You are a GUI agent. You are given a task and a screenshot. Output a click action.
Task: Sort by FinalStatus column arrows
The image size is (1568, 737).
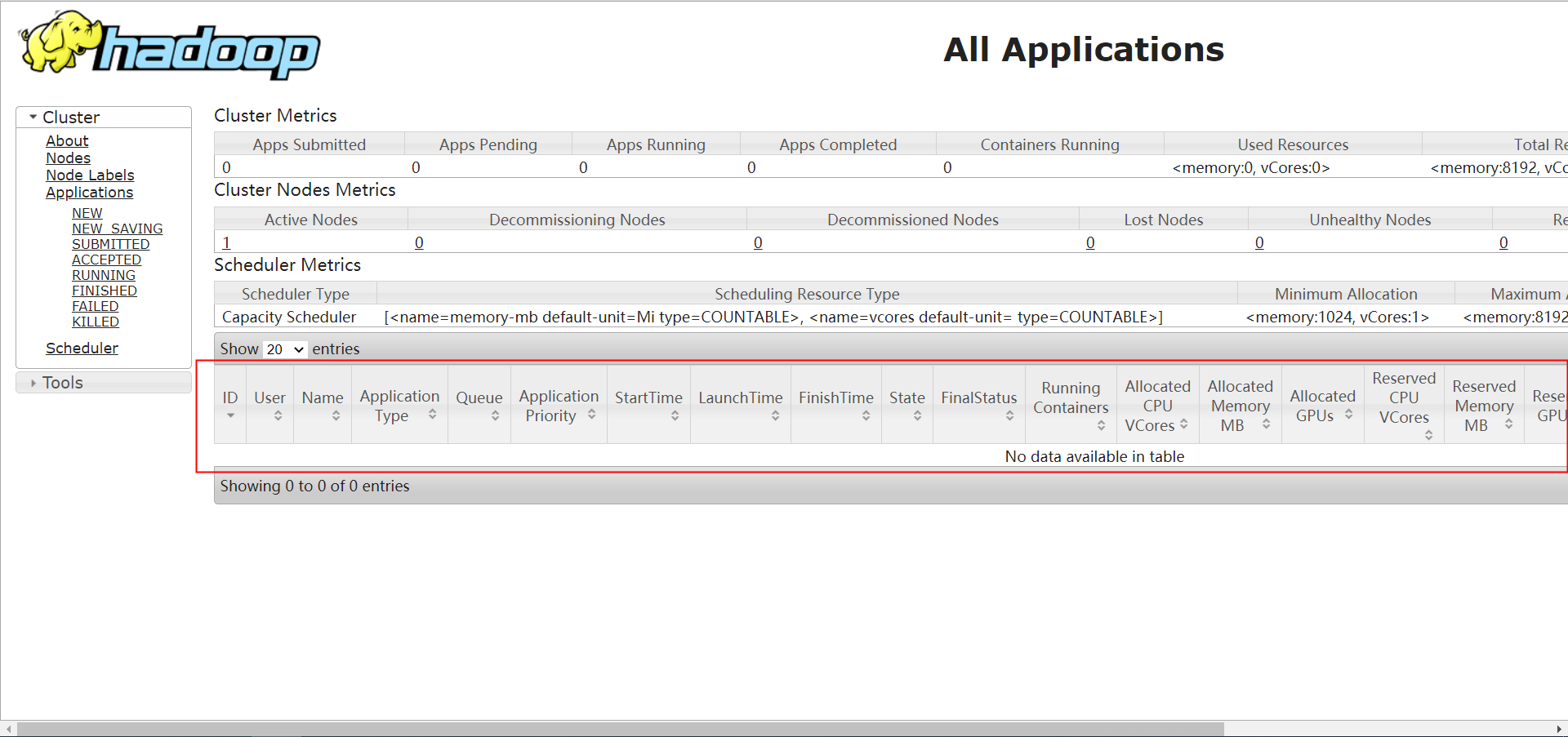click(x=1009, y=415)
